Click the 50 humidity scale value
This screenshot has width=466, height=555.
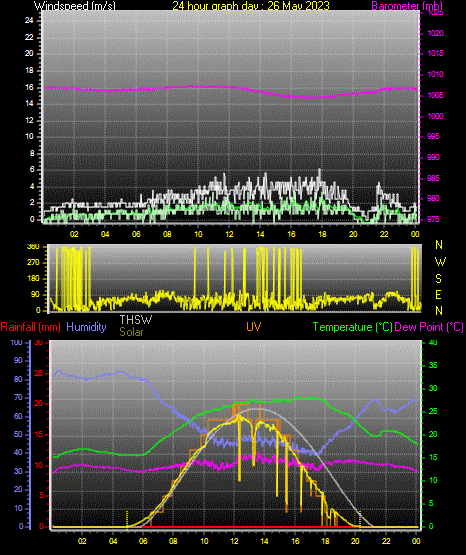[x=18, y=434]
